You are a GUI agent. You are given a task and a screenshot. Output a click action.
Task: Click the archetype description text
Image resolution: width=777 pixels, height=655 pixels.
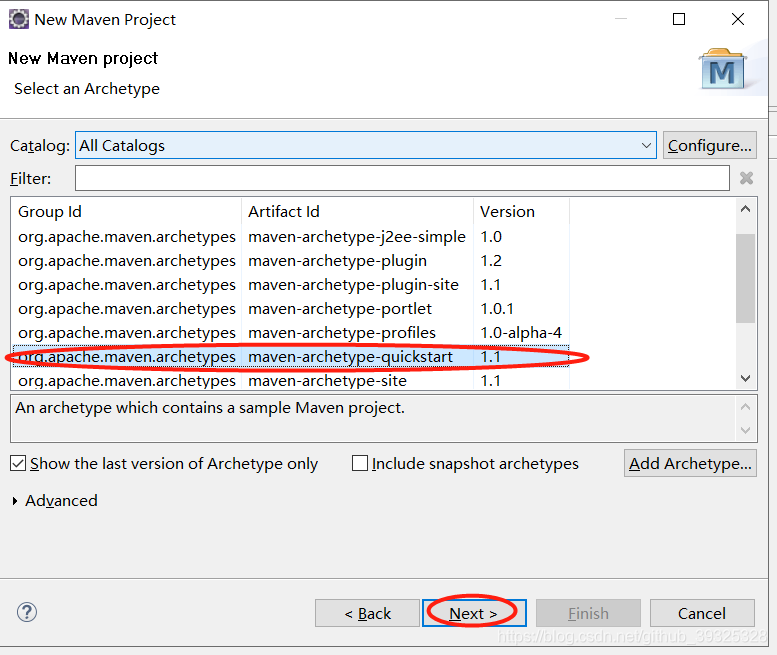pos(210,408)
